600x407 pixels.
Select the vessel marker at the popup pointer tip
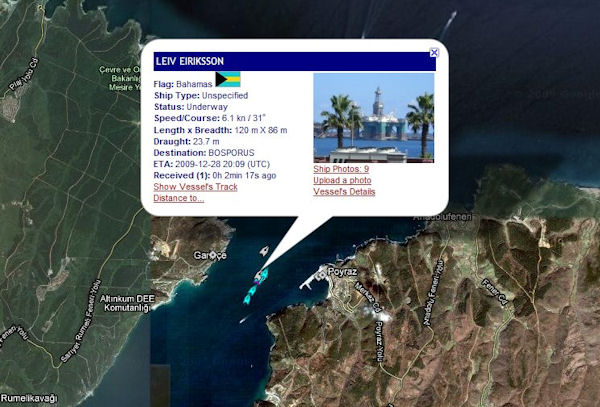point(259,275)
